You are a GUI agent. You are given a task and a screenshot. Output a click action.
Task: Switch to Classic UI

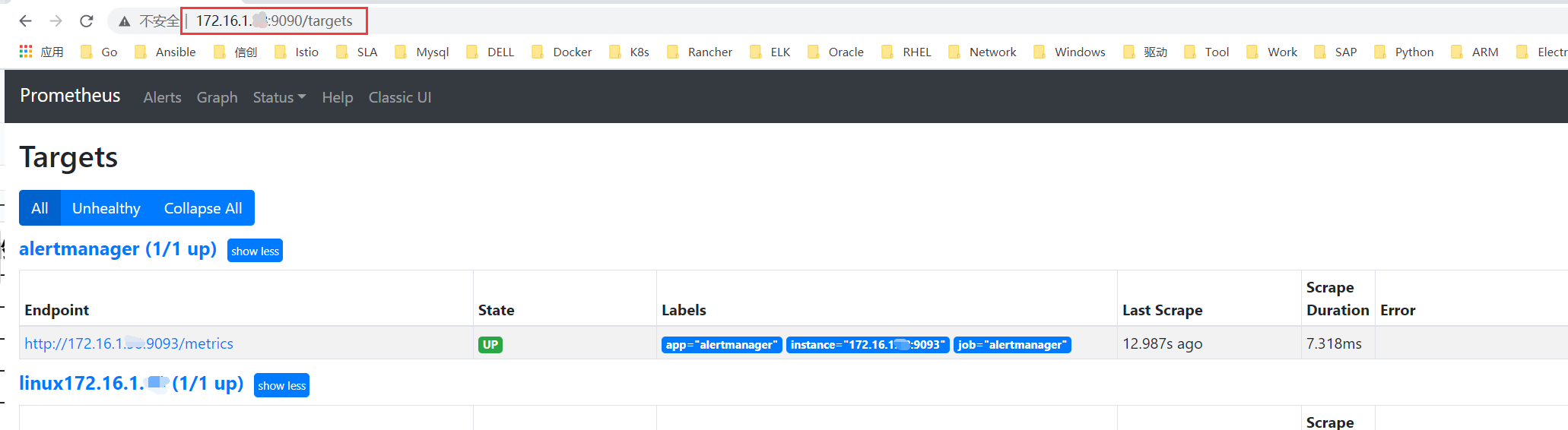pyautogui.click(x=399, y=97)
